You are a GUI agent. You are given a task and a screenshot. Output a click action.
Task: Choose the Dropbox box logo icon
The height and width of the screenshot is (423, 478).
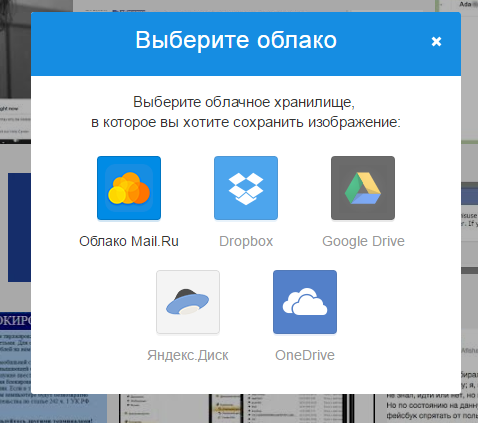pos(246,188)
